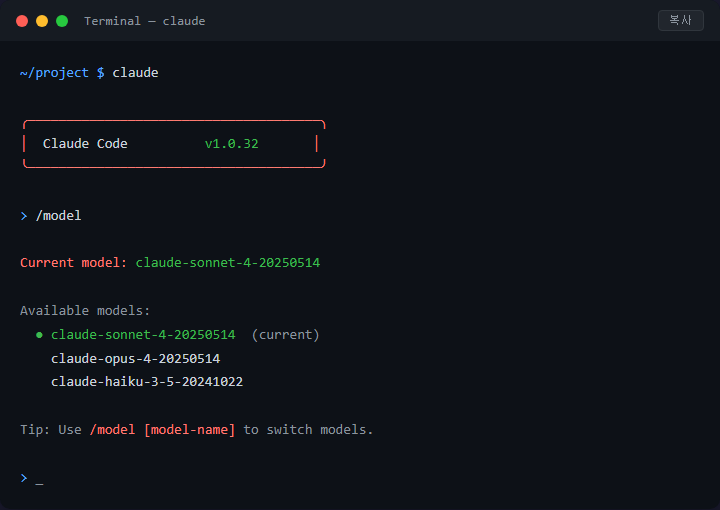Click the yellow minimize window dot
Screen dimensions: 720x510
[42, 21]
